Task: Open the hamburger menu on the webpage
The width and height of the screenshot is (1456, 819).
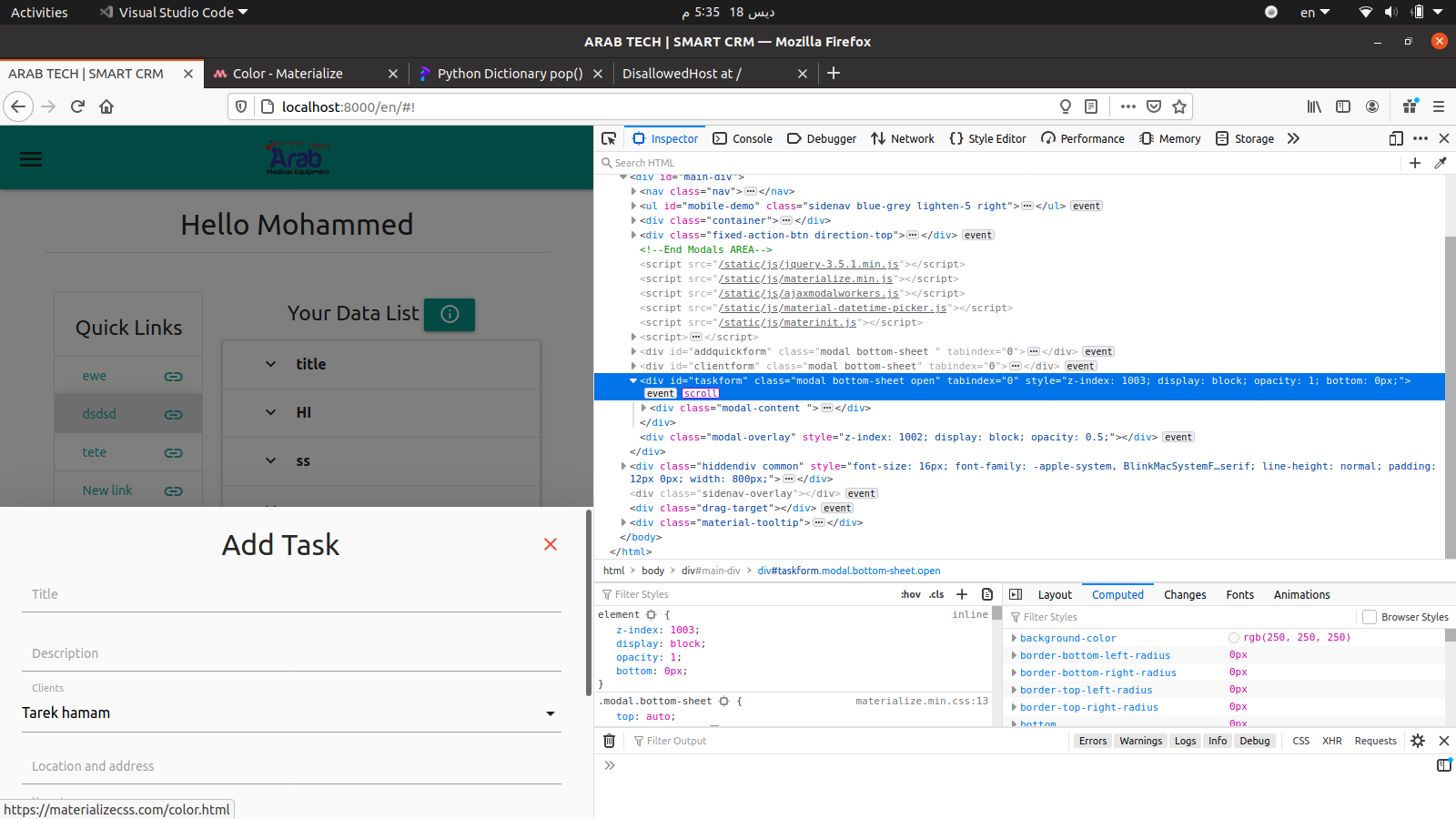Action: point(31,159)
